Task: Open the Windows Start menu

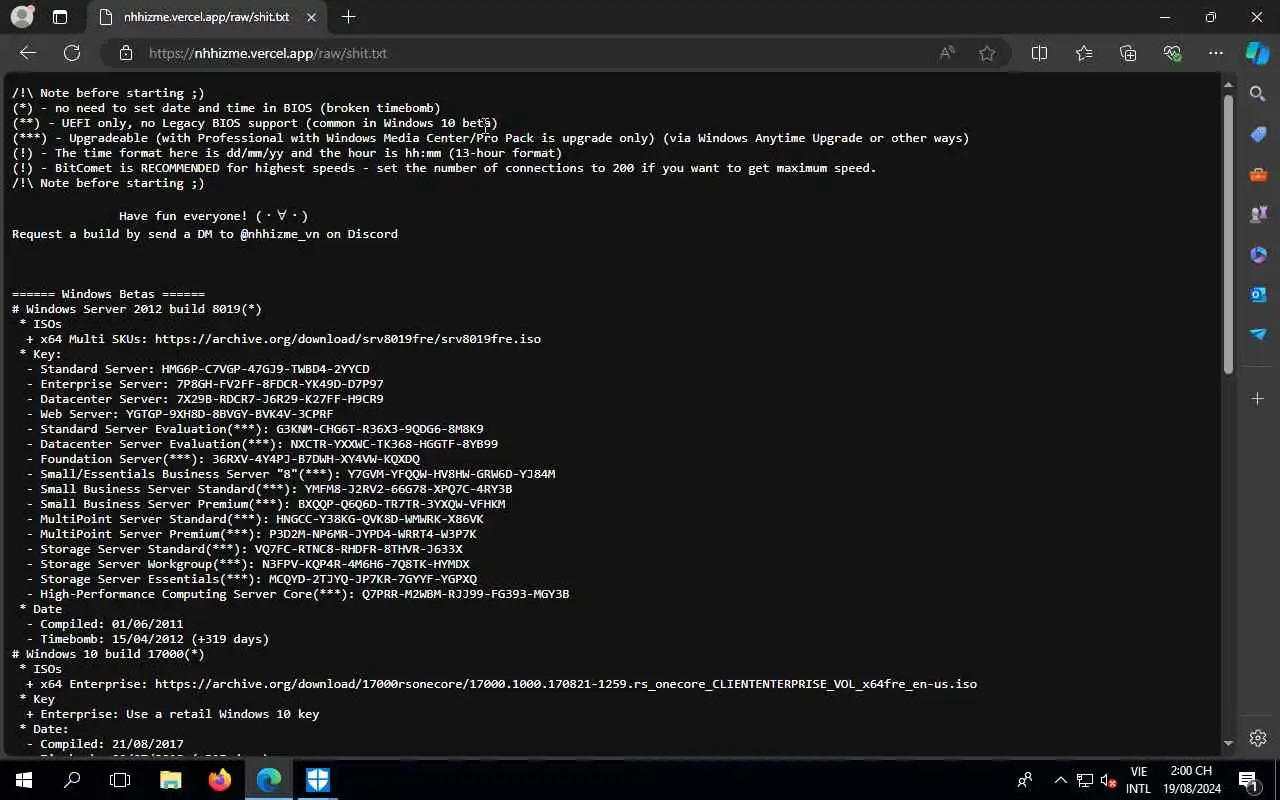Action: pos(24,779)
